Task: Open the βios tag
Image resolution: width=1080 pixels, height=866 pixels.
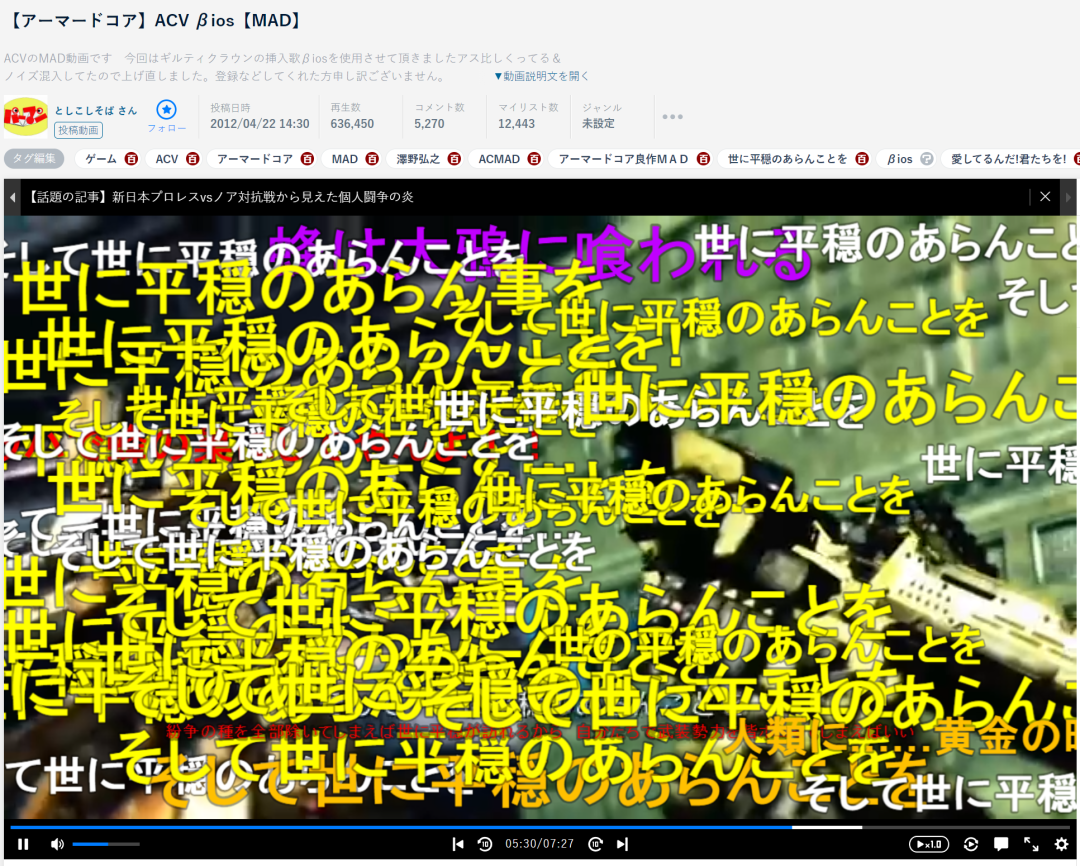Action: click(x=900, y=159)
